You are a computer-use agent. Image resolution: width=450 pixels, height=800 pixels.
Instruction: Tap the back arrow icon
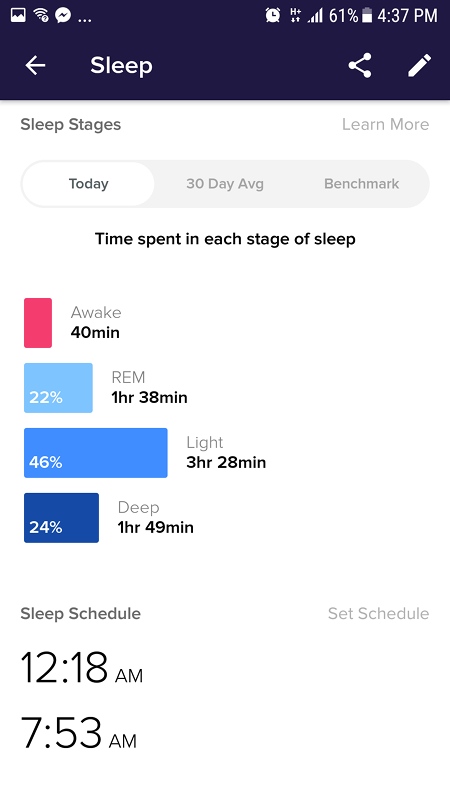tap(35, 65)
